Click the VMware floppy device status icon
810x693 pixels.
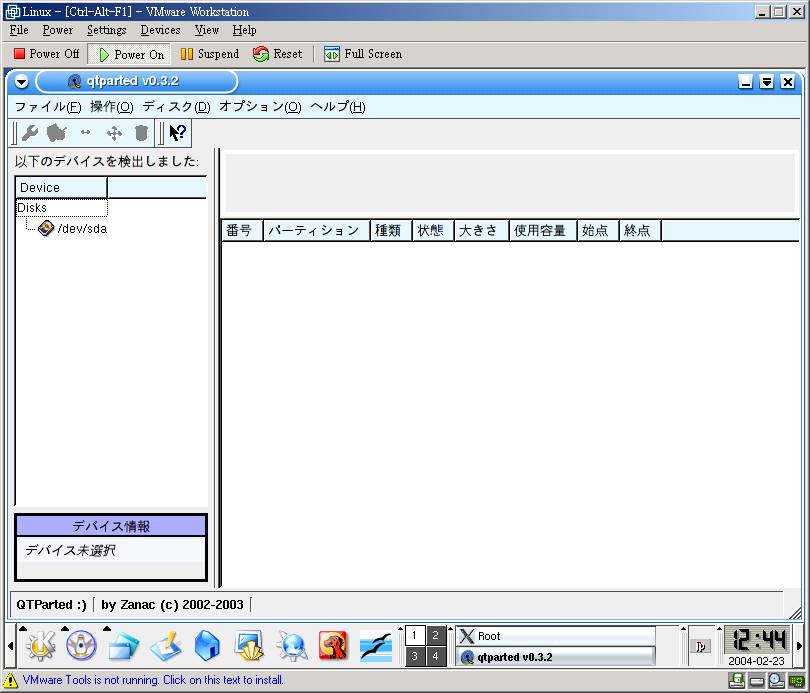(x=737, y=681)
